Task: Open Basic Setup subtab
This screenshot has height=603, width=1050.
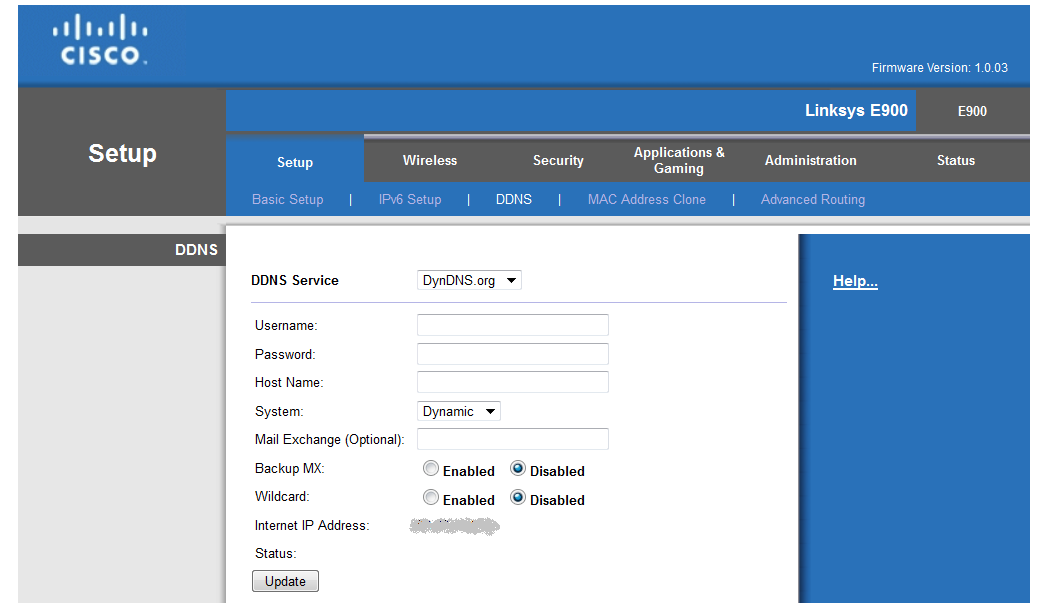Action: click(x=287, y=199)
